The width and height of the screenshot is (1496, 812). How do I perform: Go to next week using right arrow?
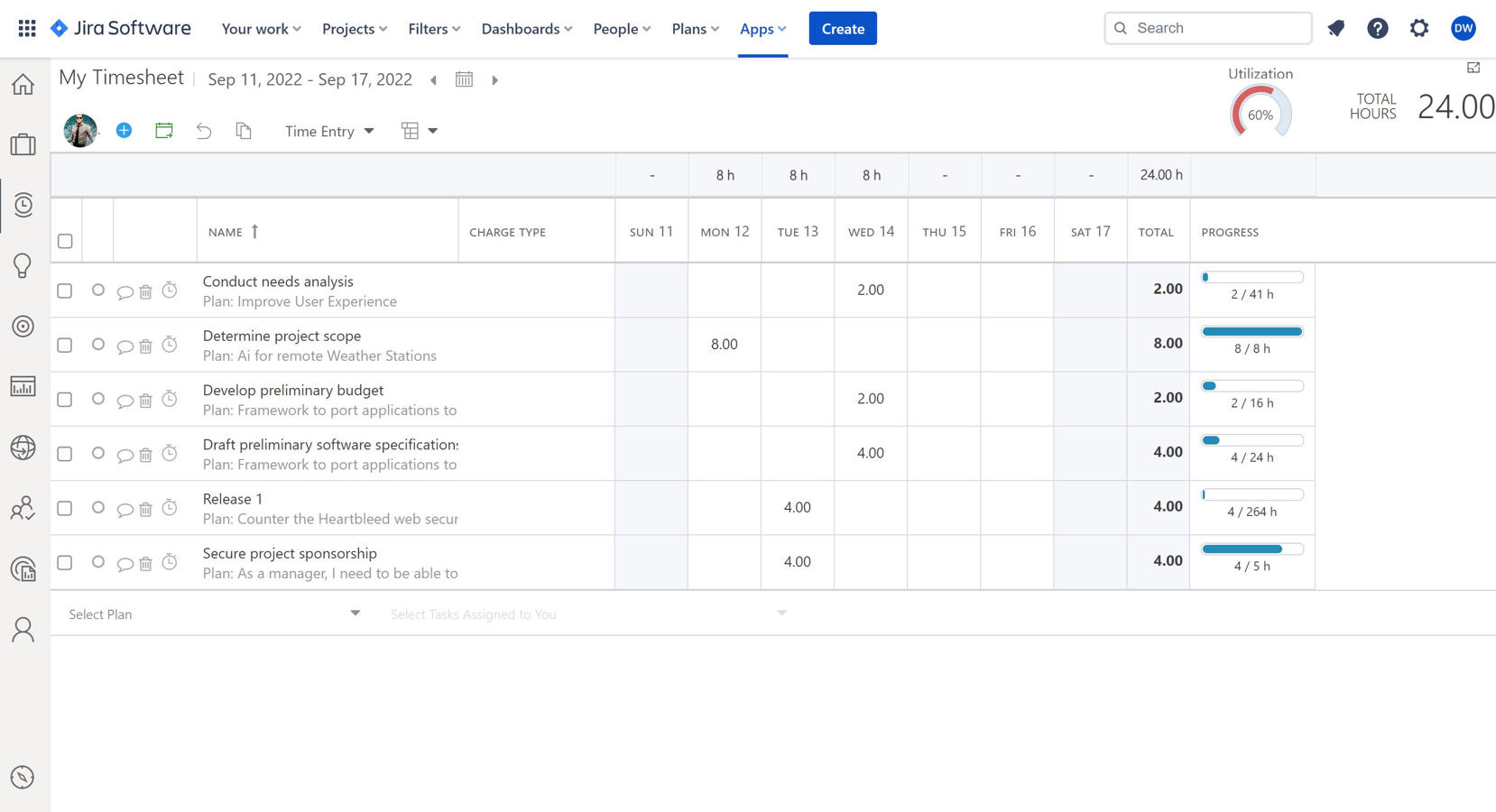pyautogui.click(x=494, y=80)
